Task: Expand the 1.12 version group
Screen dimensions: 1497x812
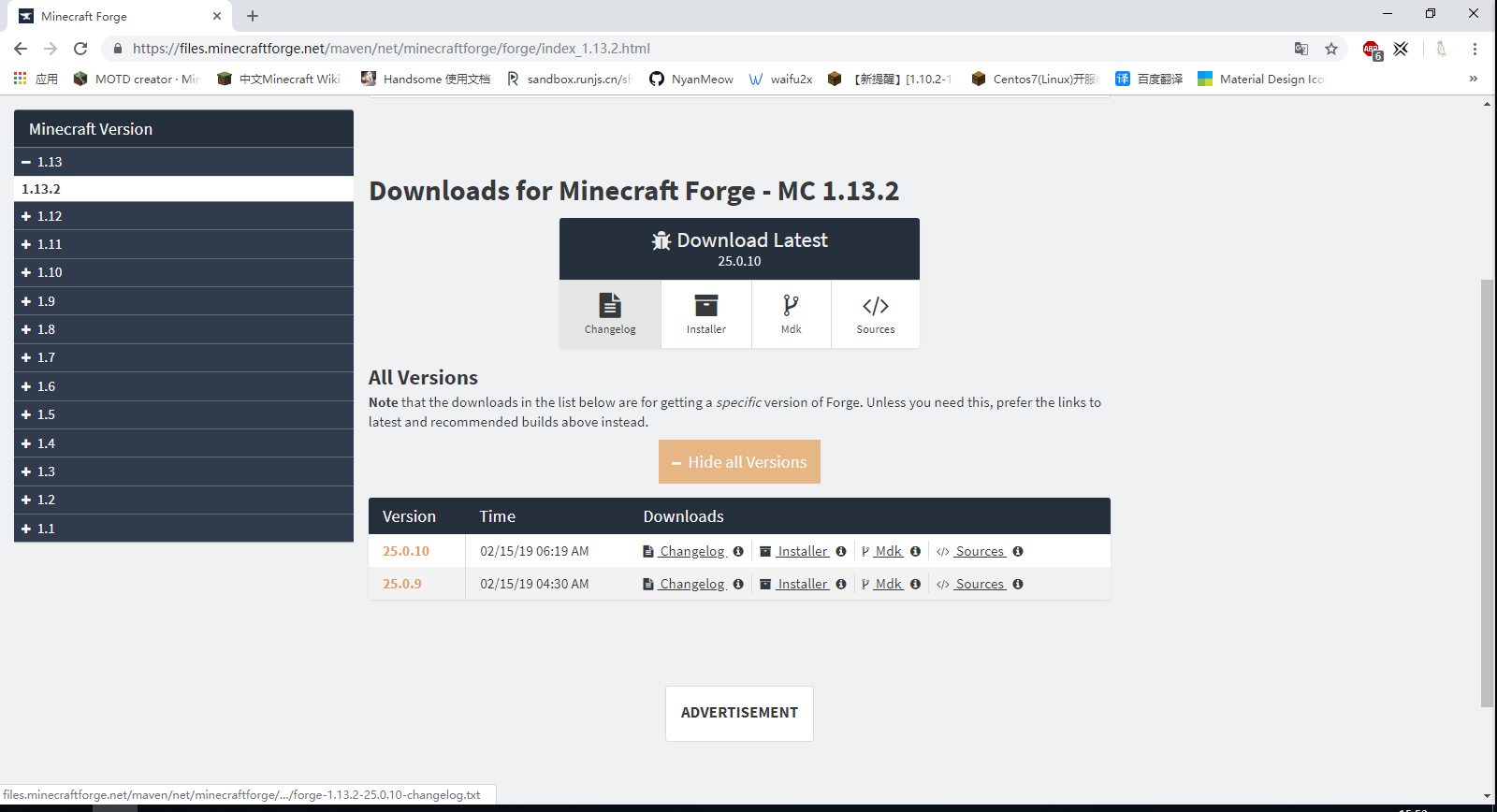Action: coord(183,216)
